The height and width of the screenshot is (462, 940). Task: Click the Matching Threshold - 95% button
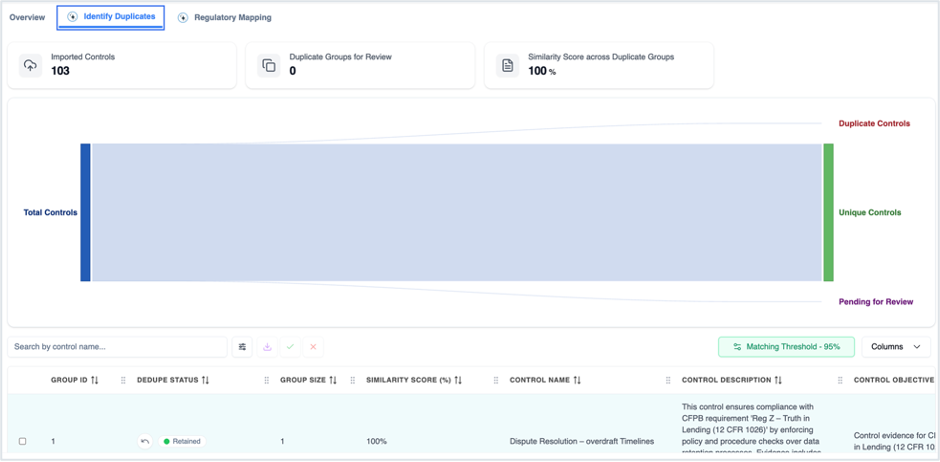tap(787, 346)
